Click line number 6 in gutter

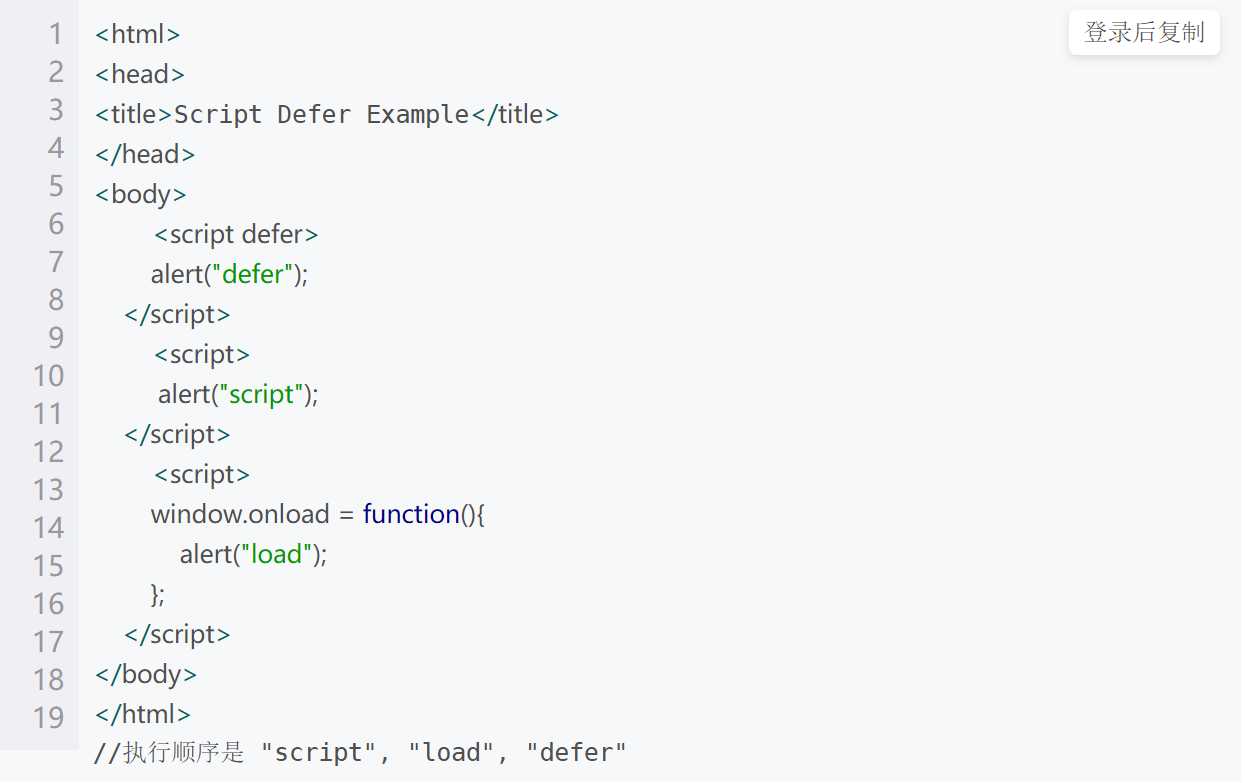coord(56,224)
